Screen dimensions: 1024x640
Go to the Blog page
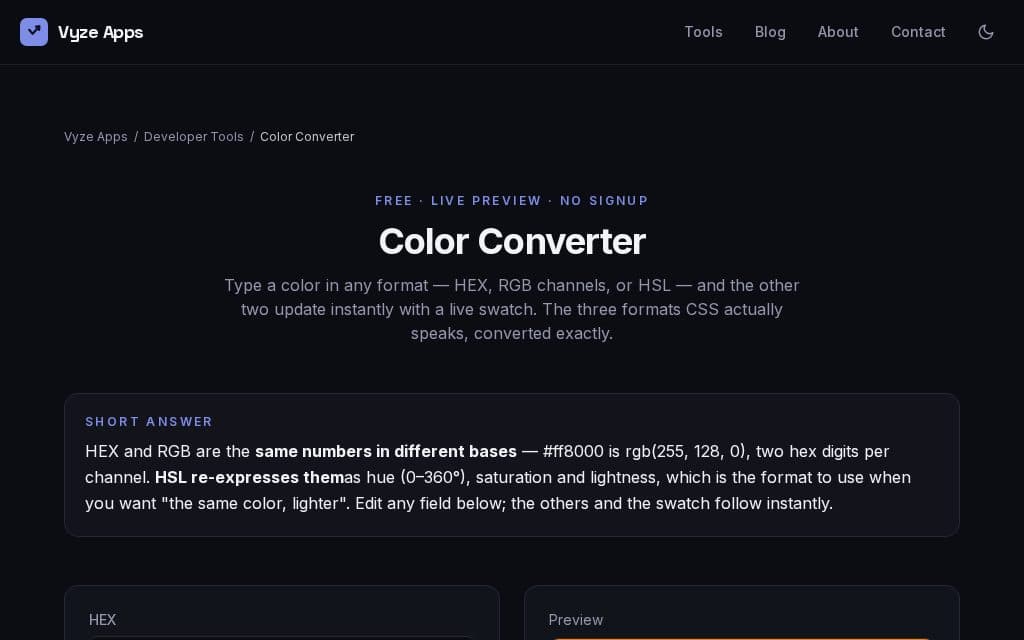770,32
